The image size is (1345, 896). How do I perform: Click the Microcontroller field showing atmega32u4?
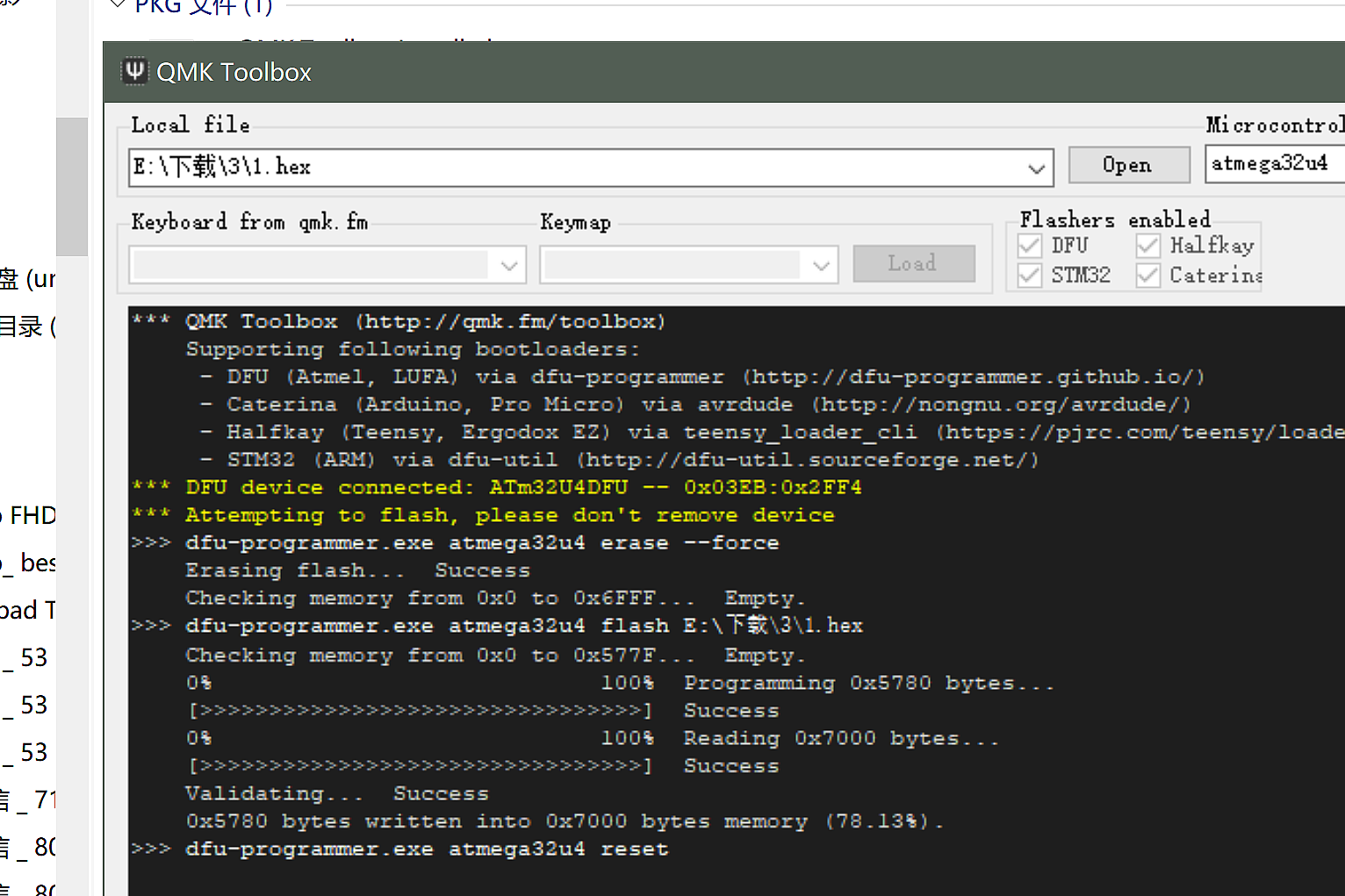1273,163
